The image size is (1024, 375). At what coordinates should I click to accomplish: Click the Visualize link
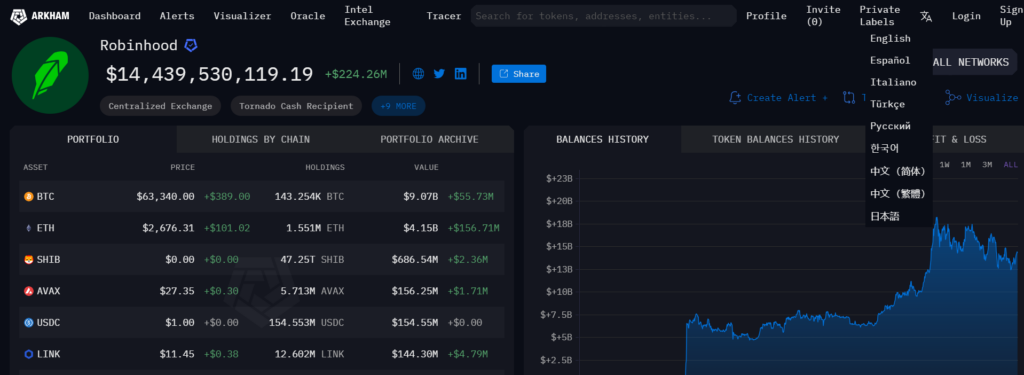click(992, 97)
